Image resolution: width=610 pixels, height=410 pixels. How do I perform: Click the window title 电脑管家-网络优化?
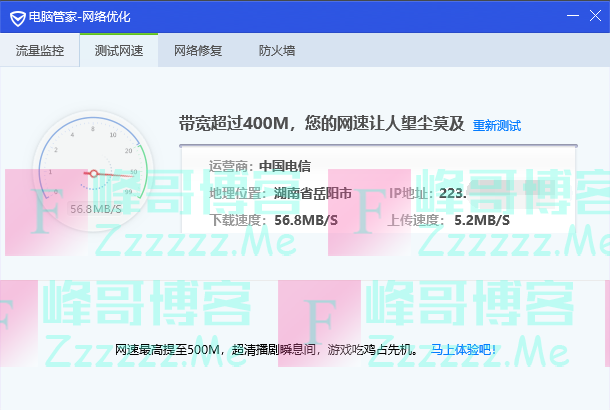[79, 17]
